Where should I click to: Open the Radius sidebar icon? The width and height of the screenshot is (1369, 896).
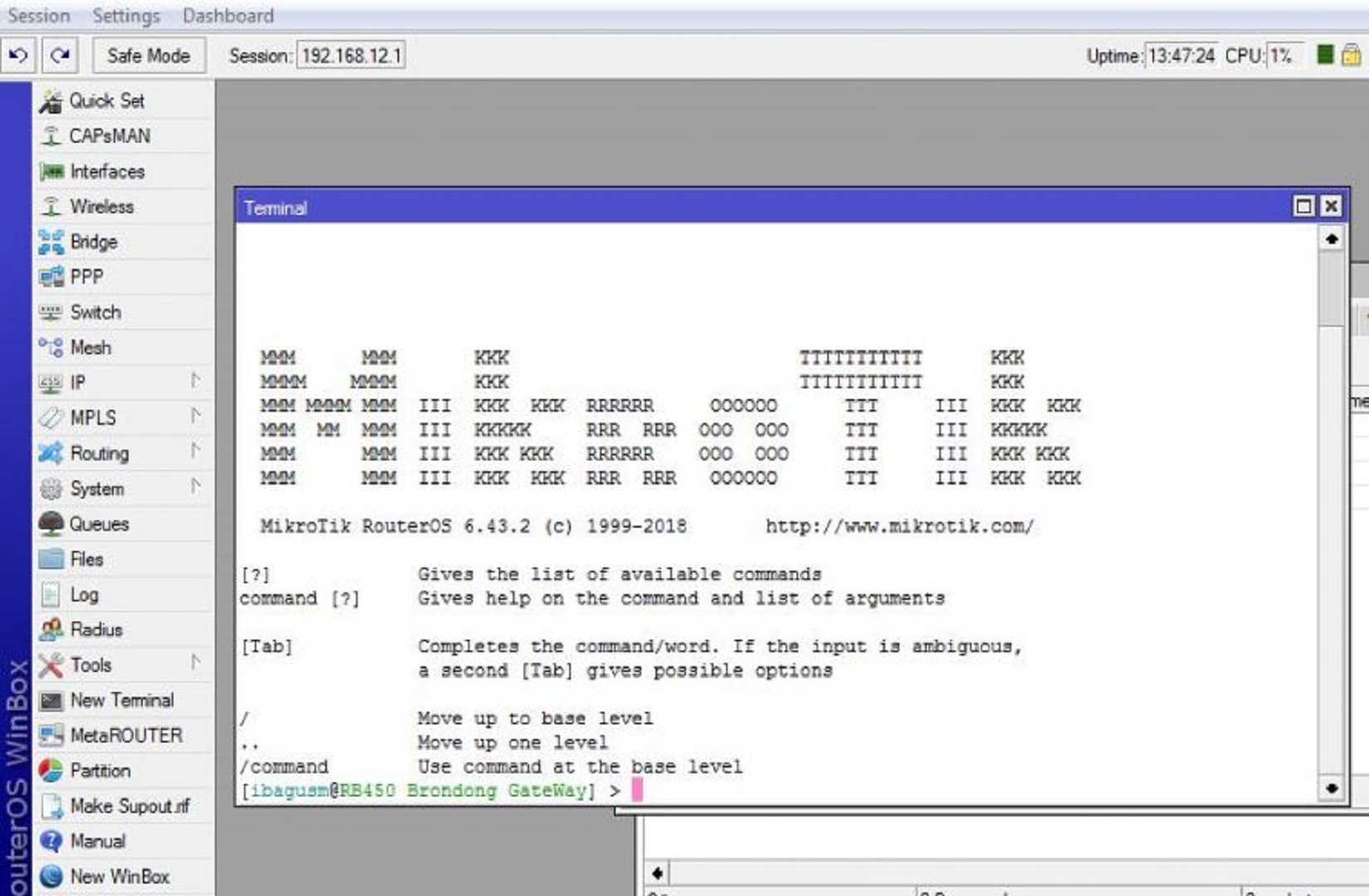51,630
